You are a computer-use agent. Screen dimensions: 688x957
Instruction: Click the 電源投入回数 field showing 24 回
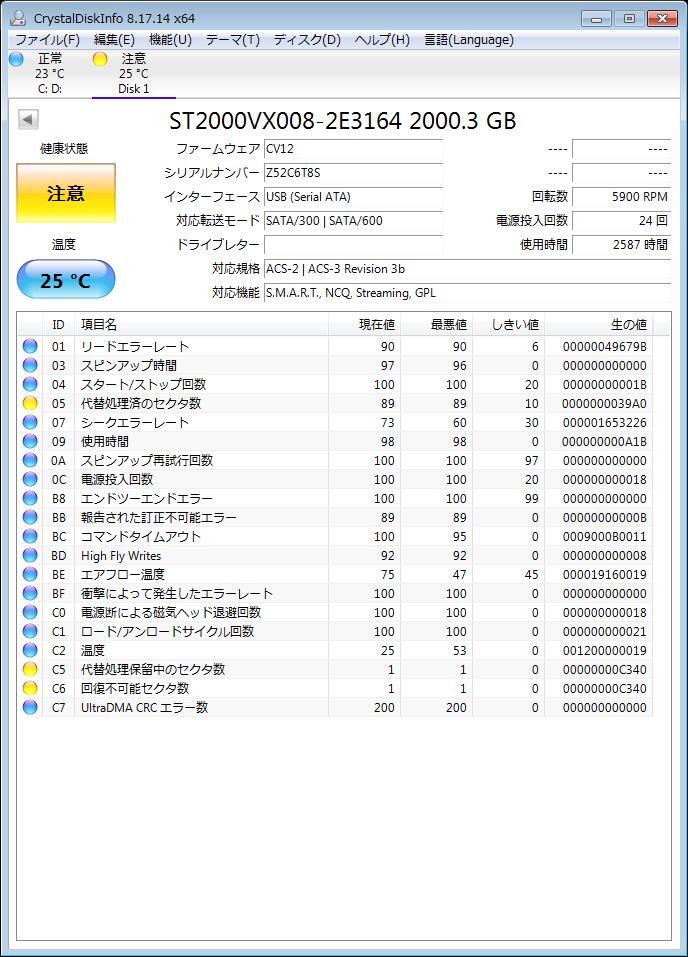click(621, 220)
